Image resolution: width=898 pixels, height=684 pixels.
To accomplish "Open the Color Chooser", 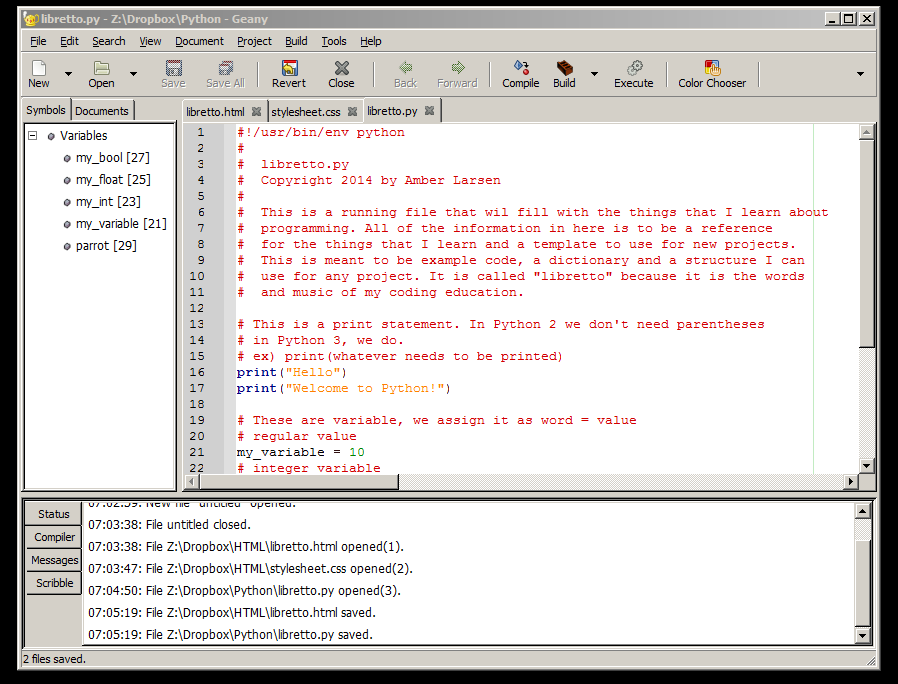I will [x=712, y=74].
